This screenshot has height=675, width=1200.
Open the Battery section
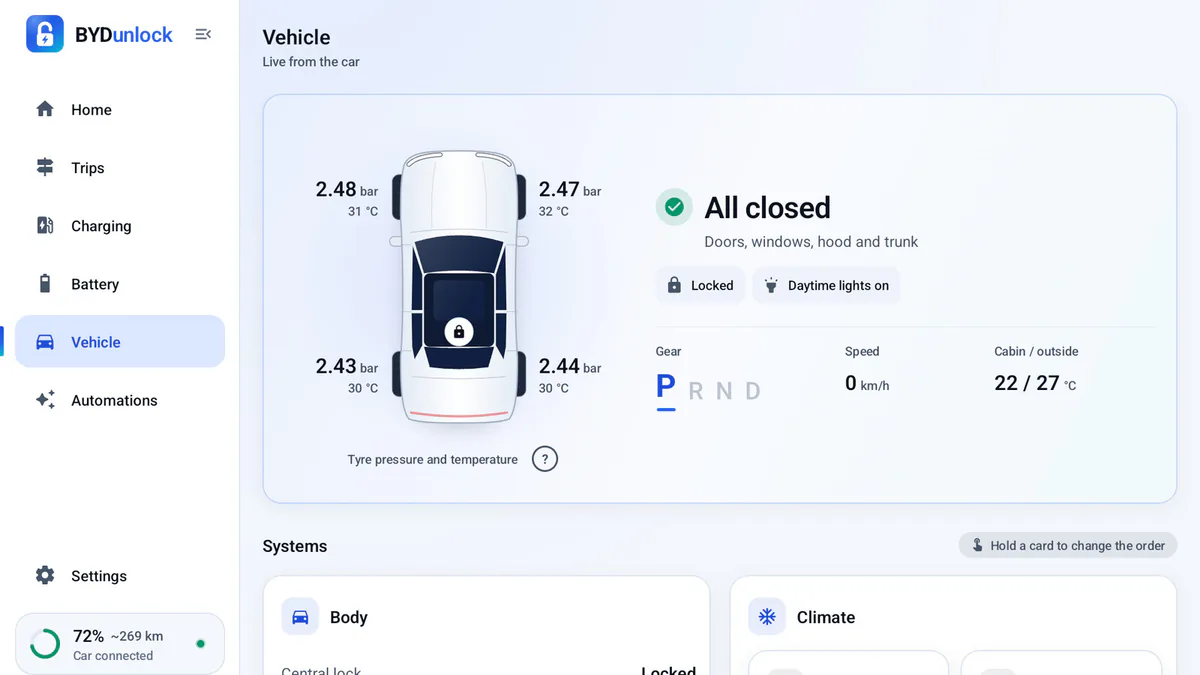click(120, 283)
